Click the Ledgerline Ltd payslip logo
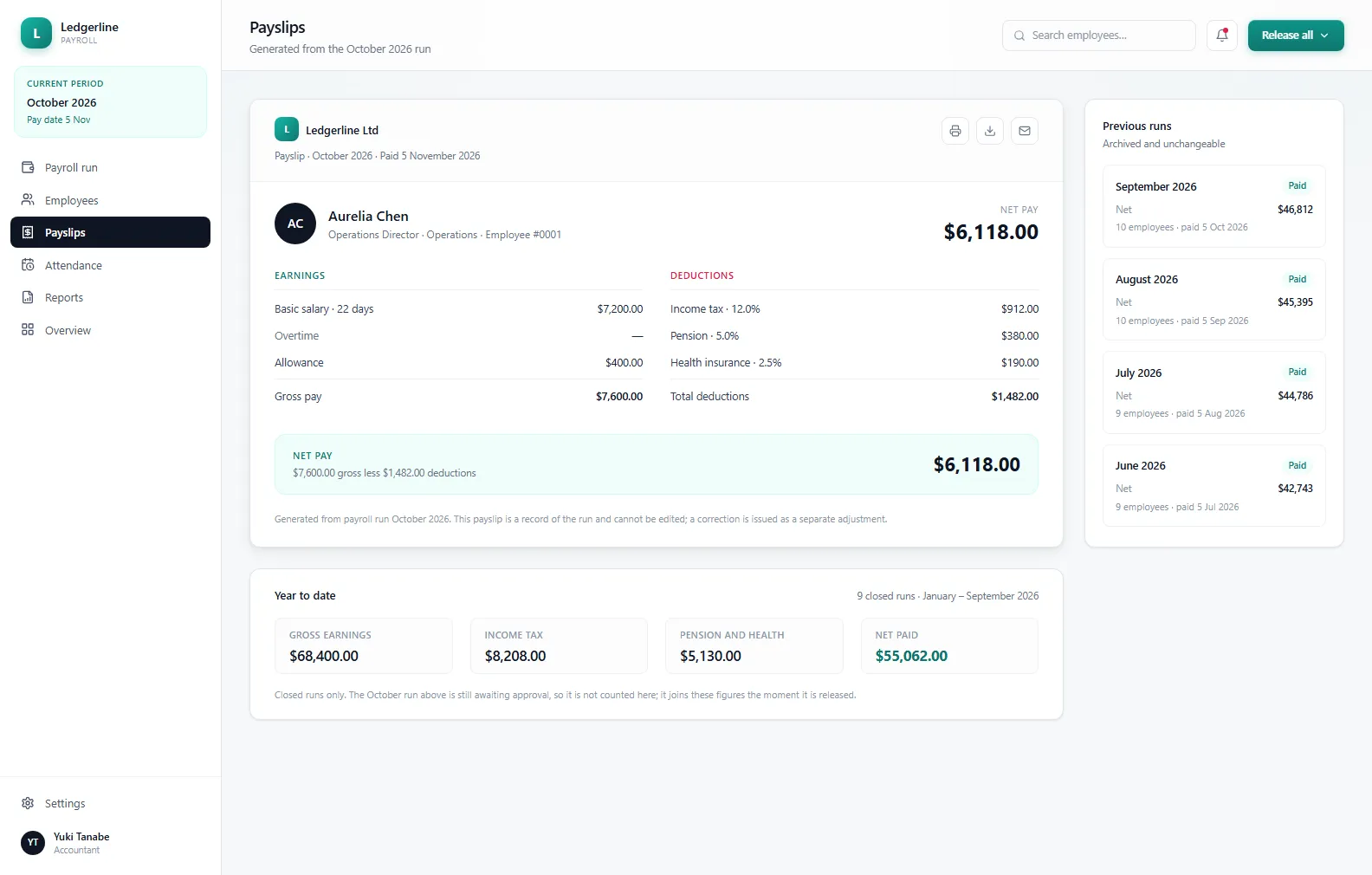 coord(287,129)
